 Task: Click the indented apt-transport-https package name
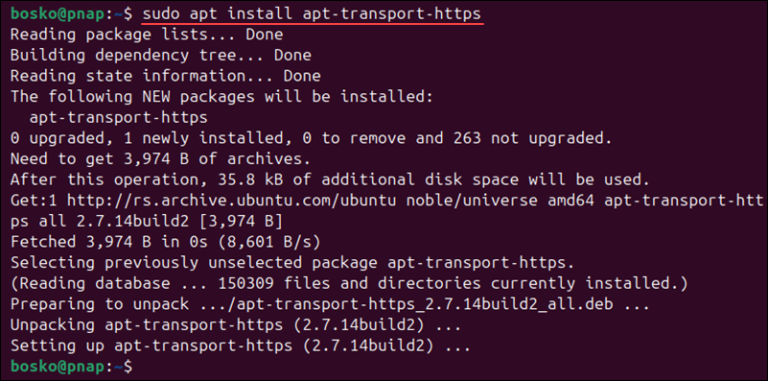coord(119,118)
